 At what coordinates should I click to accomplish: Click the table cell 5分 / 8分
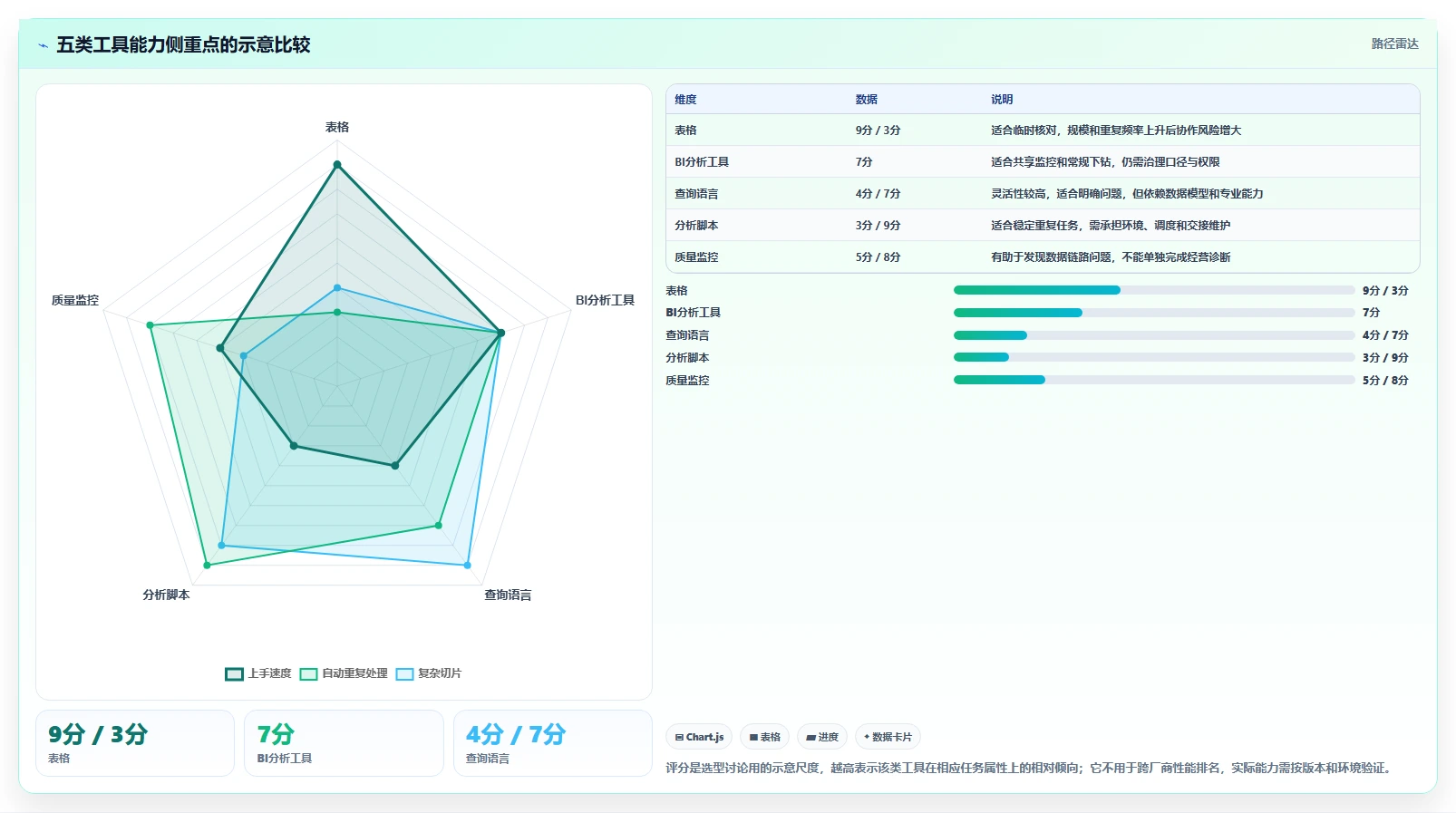click(878, 257)
